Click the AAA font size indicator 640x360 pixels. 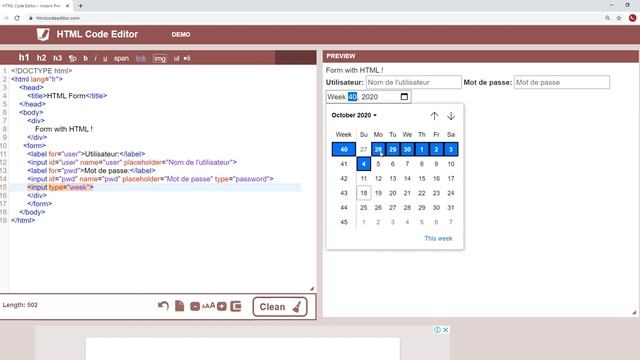(208, 306)
